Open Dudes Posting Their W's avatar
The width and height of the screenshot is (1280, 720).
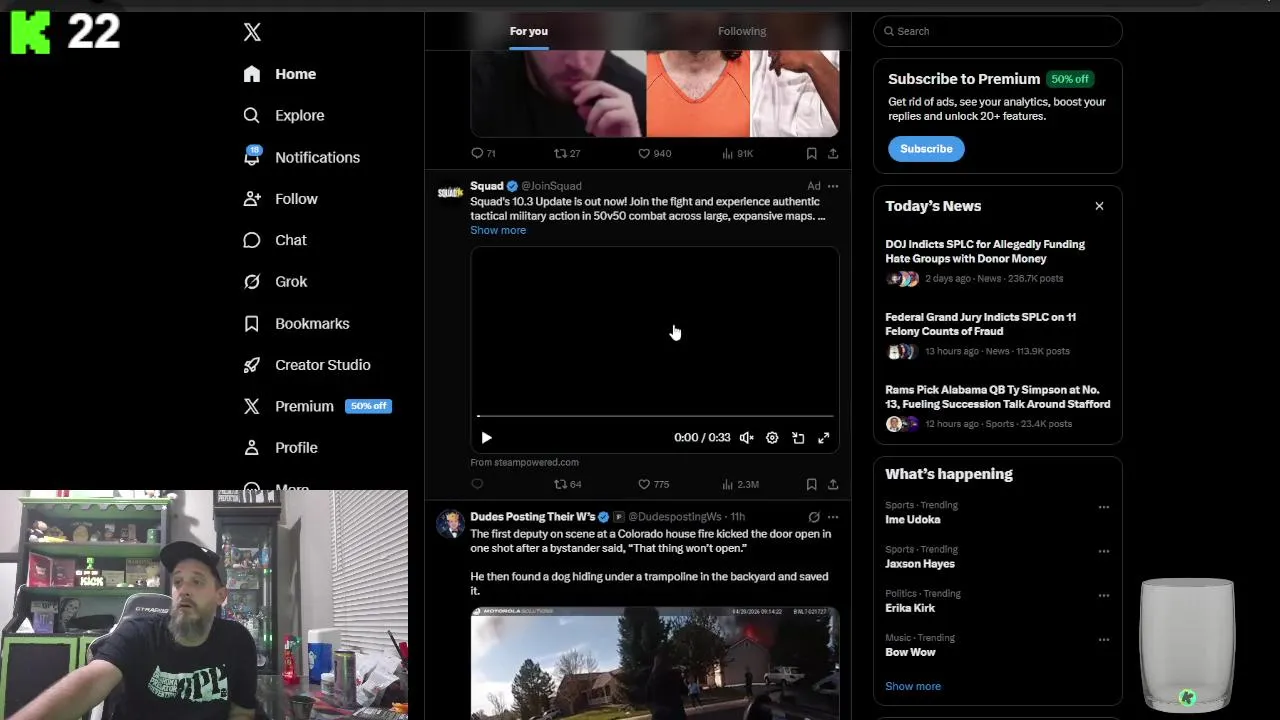click(451, 523)
